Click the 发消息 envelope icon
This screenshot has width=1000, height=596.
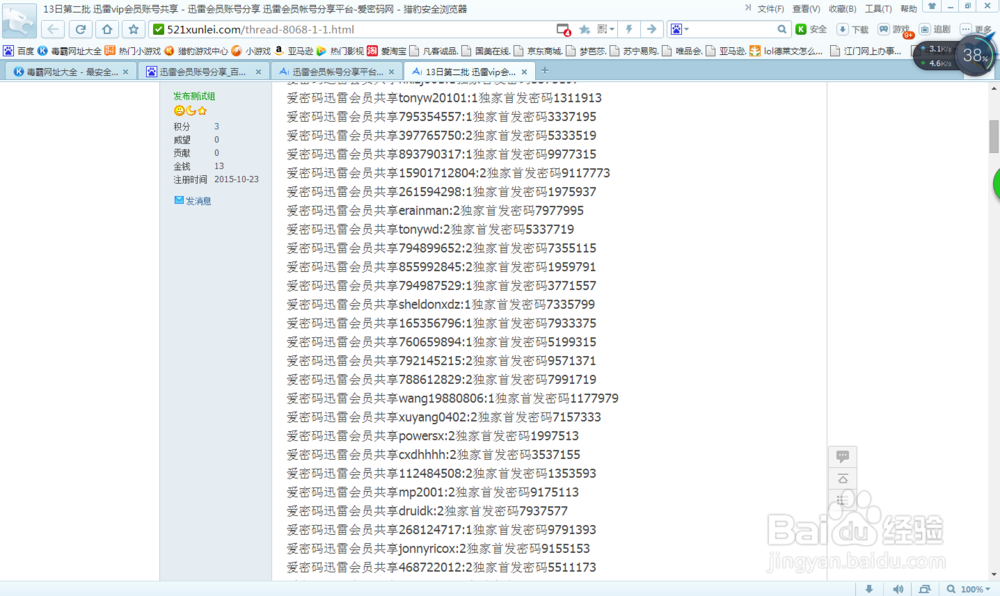(x=179, y=200)
